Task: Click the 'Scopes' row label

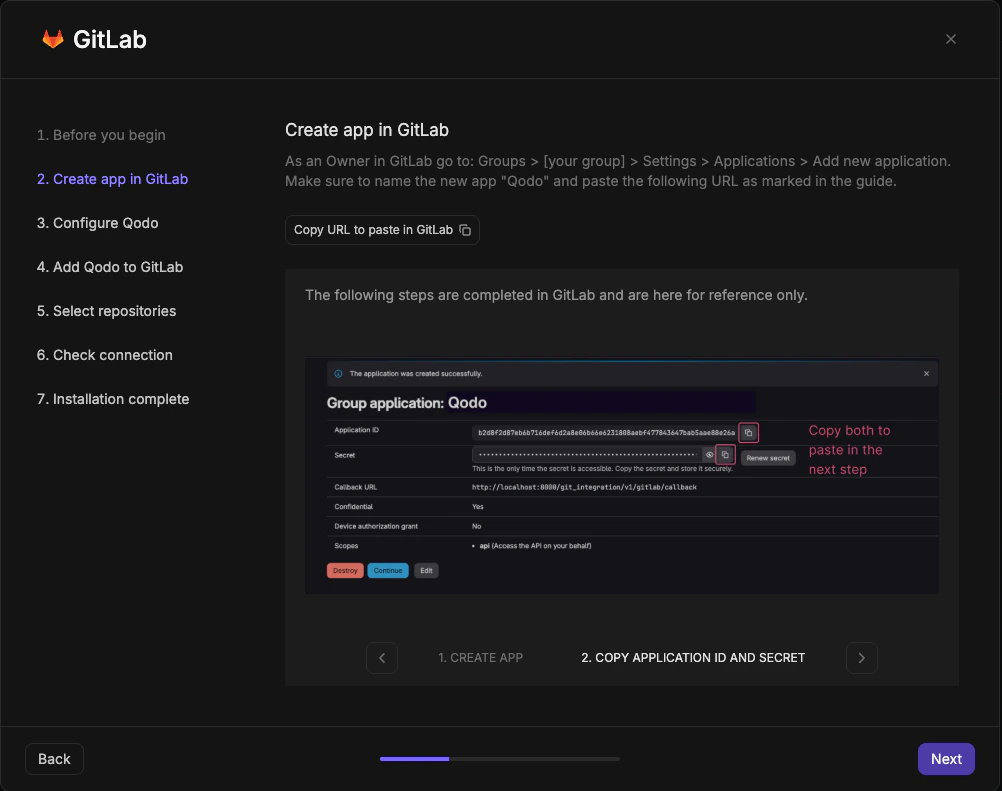Action: point(346,546)
